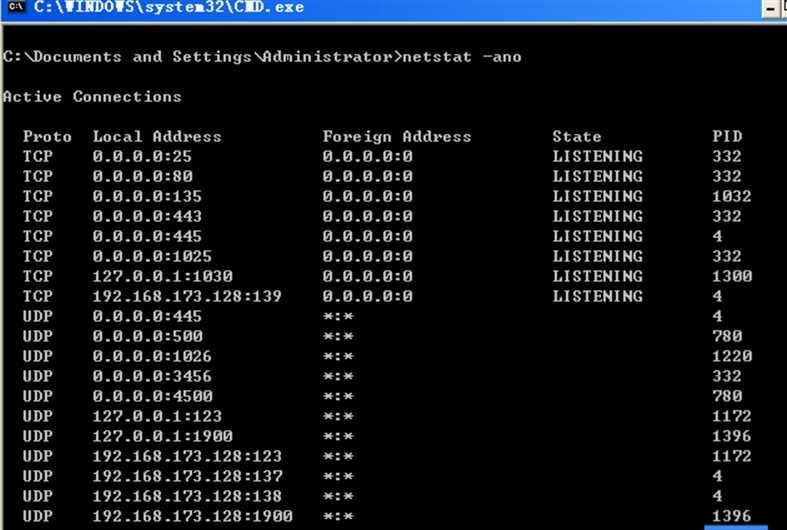Click TCP in the 0.0.0.0:80 row
787x530 pixels.
pos(38,177)
